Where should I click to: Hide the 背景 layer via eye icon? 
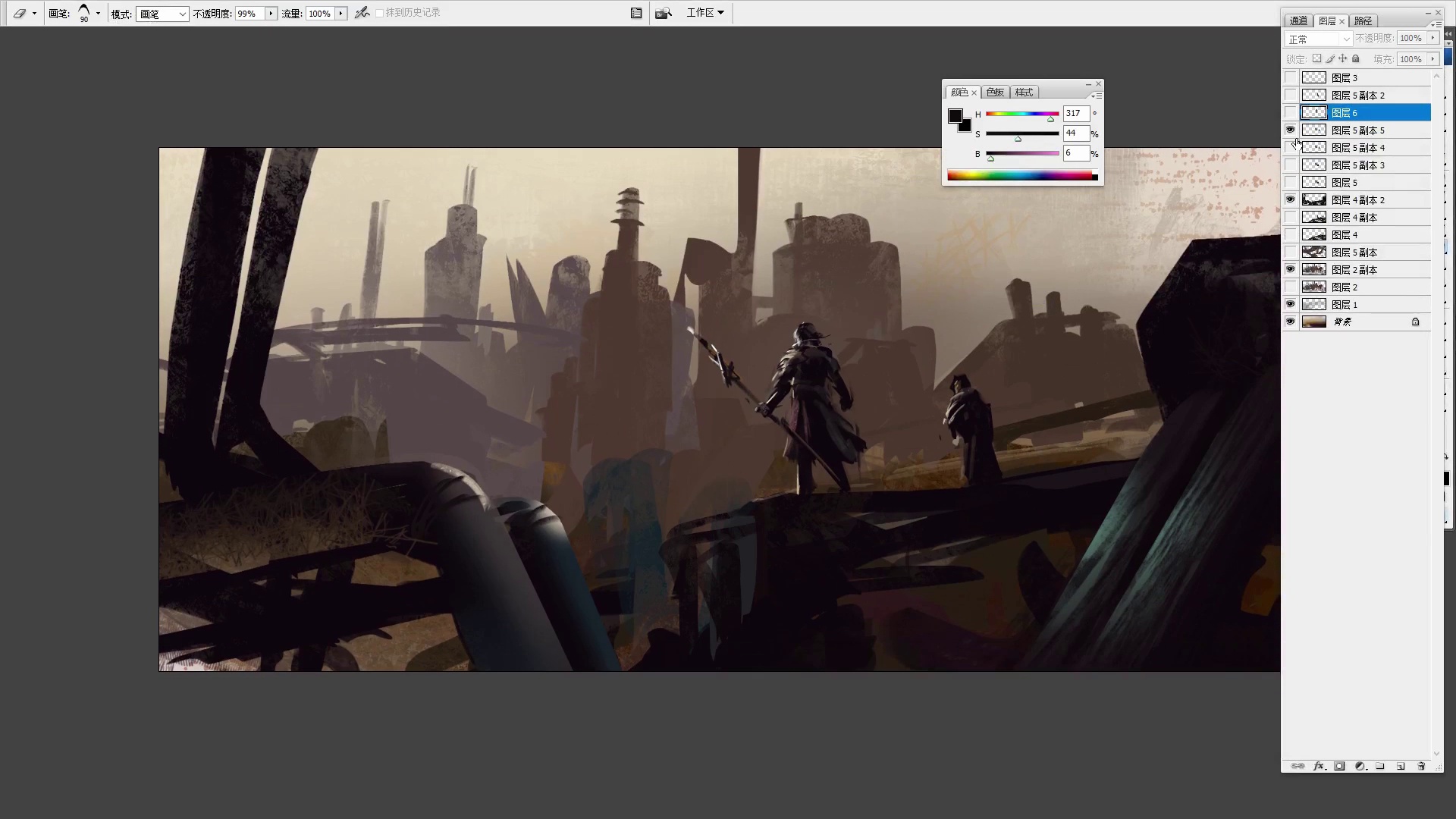coord(1290,322)
